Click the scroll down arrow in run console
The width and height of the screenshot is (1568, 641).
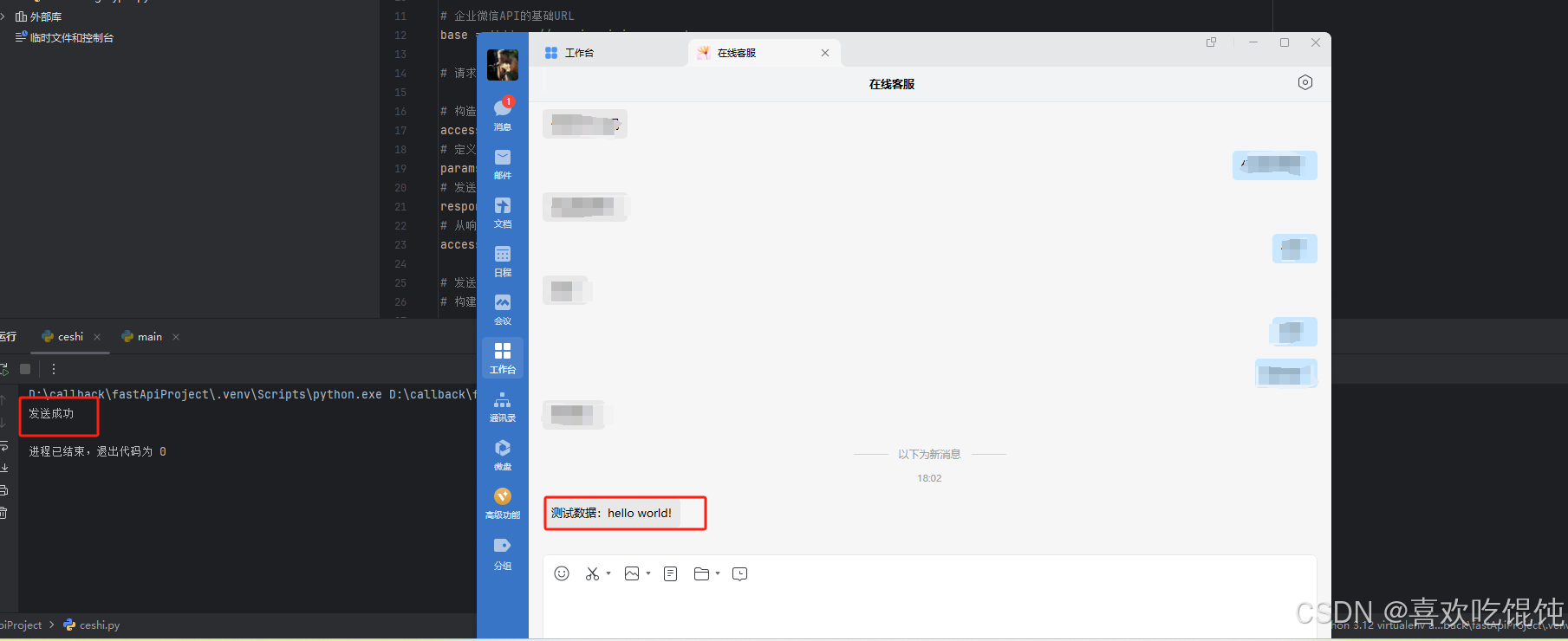point(3,423)
